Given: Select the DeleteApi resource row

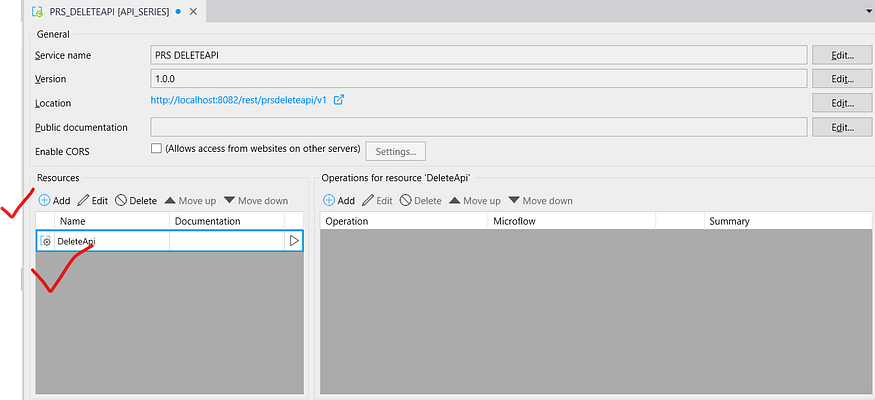Looking at the screenshot, I should coord(110,241).
